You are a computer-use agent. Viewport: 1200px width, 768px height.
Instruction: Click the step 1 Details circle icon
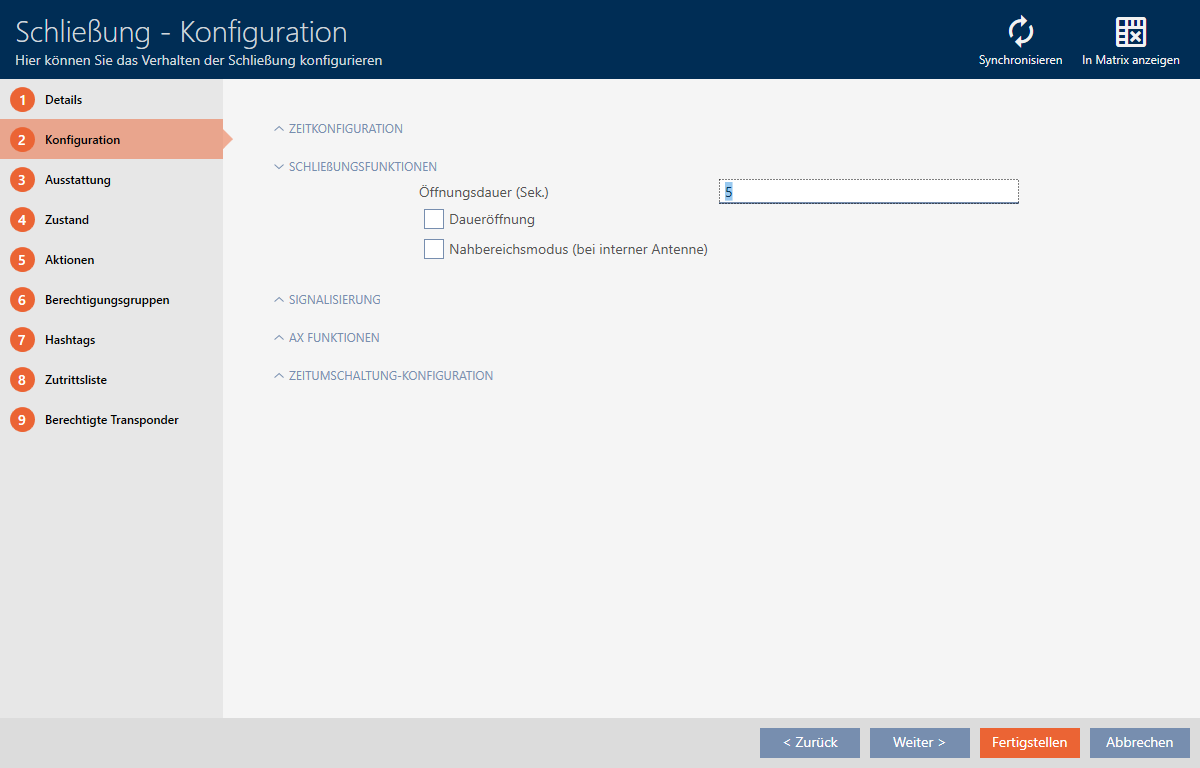[22, 100]
